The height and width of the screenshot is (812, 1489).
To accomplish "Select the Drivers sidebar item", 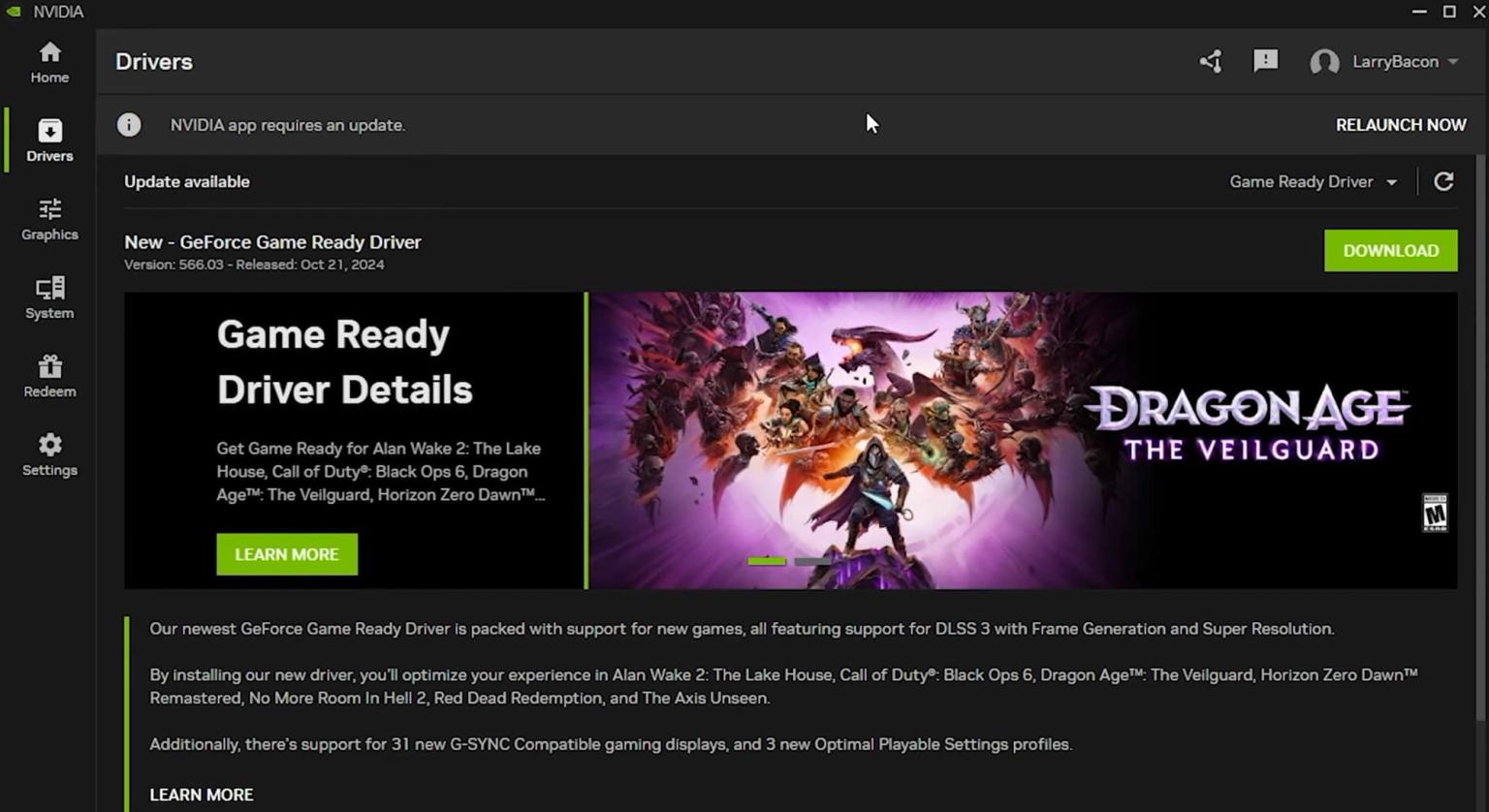I will click(x=49, y=141).
